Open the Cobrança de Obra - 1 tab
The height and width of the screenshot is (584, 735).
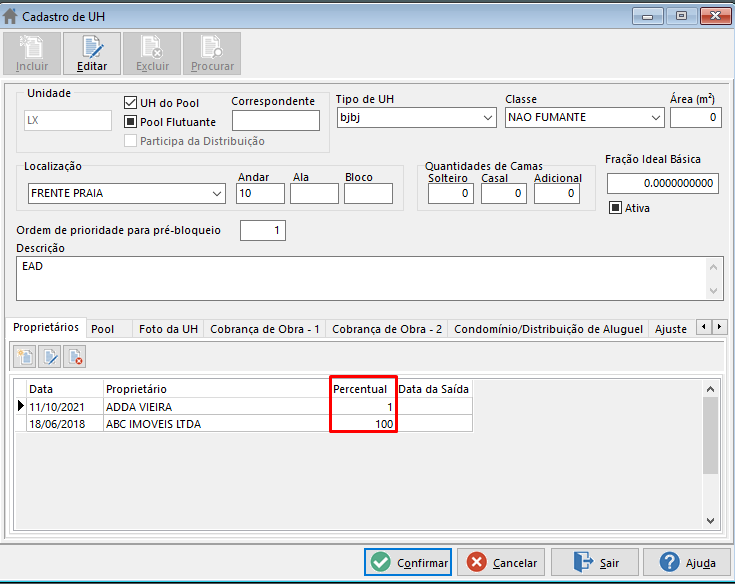[265, 329]
